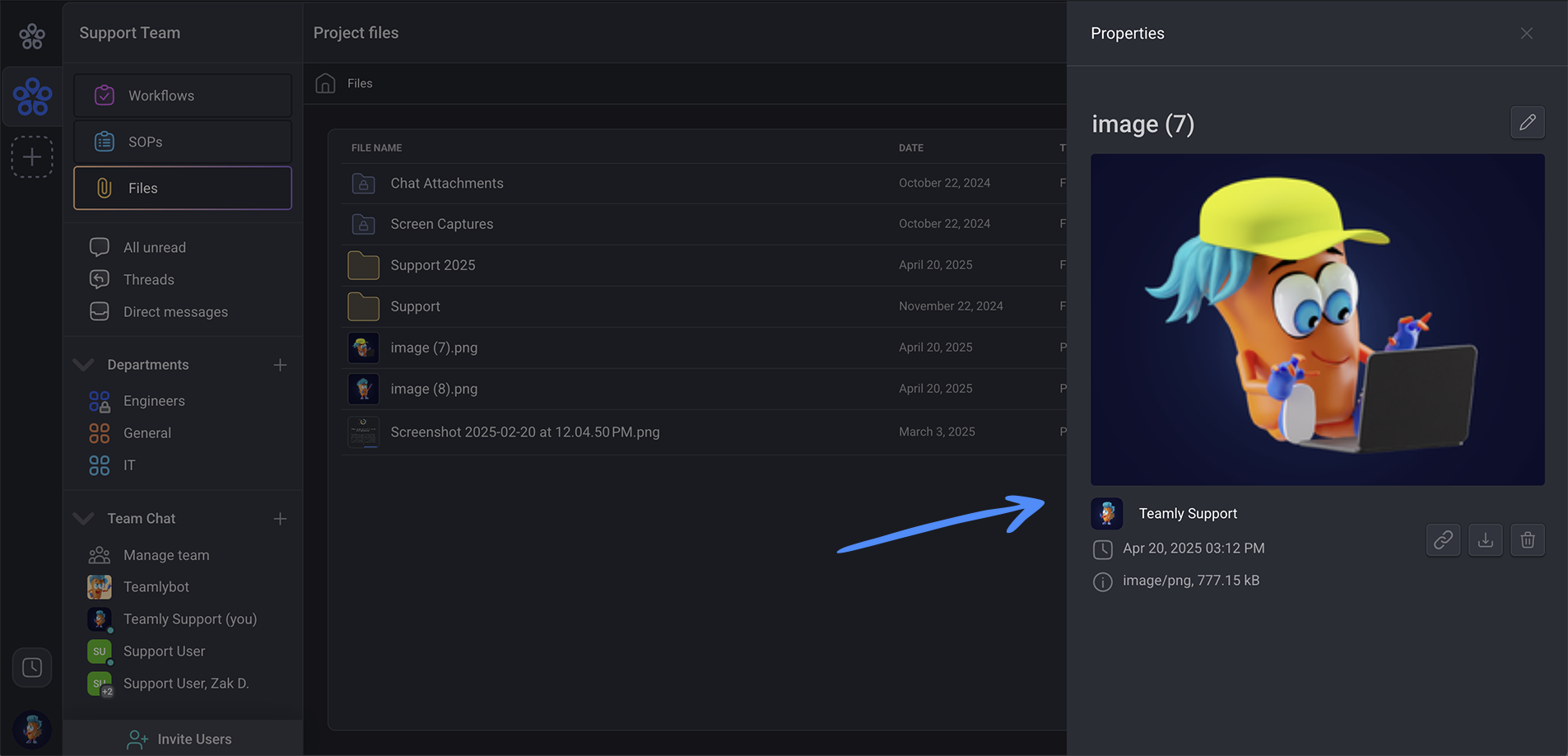This screenshot has width=1568, height=756.
Task: Open the General department
Action: [x=147, y=433]
